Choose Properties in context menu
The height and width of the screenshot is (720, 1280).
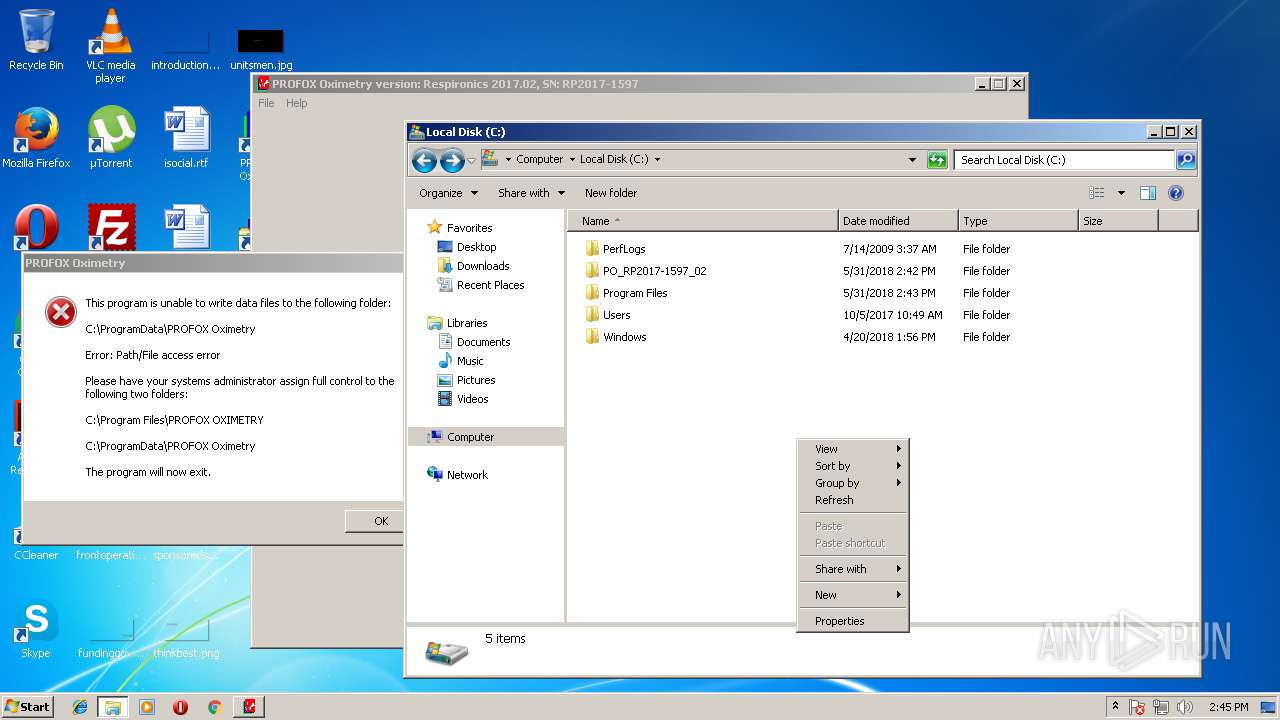[853, 621]
